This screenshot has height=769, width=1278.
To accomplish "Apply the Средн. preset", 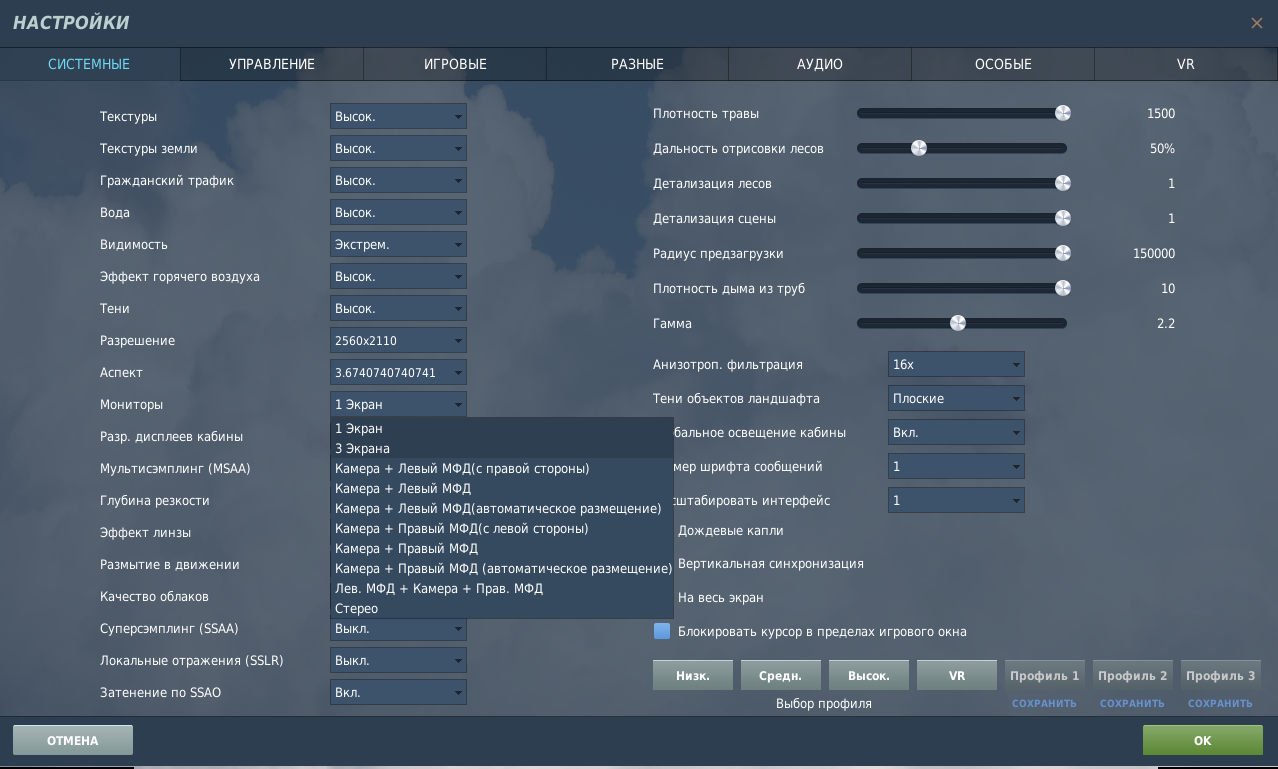I will point(781,675).
